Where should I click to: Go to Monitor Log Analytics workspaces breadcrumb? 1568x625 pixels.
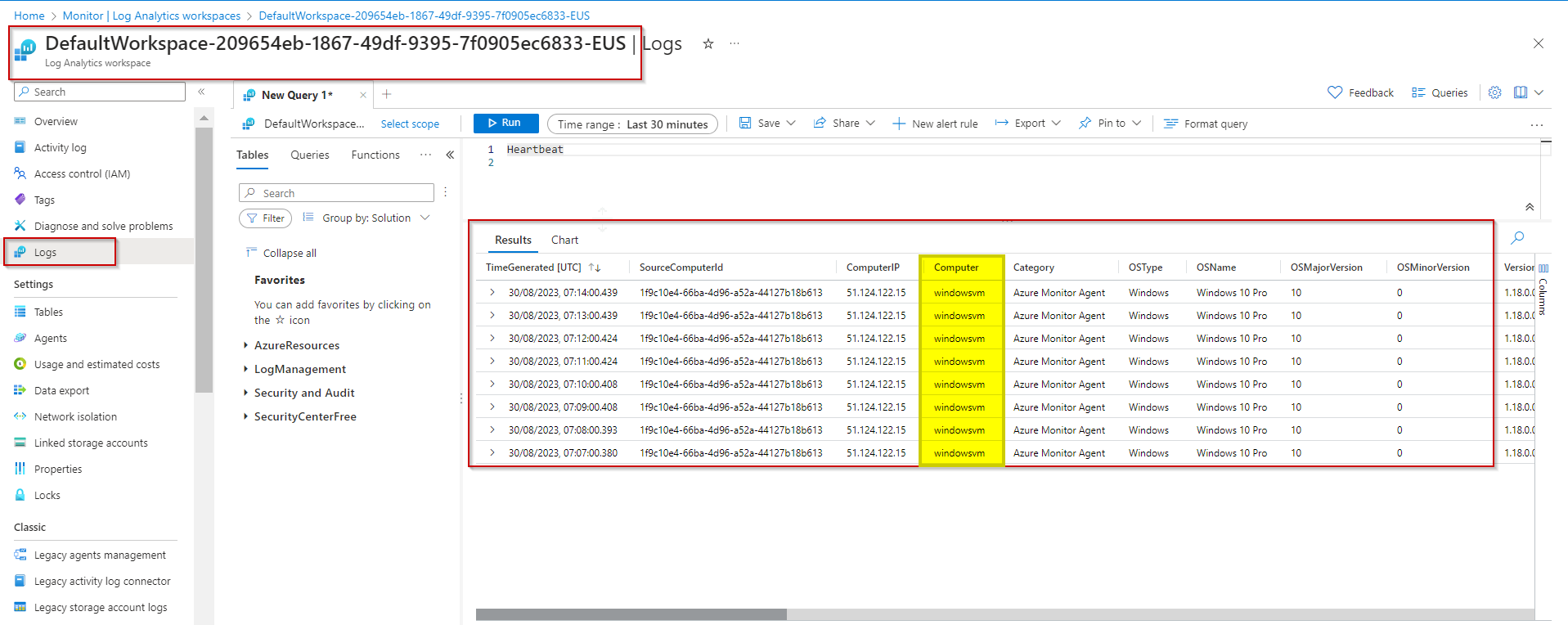[151, 16]
